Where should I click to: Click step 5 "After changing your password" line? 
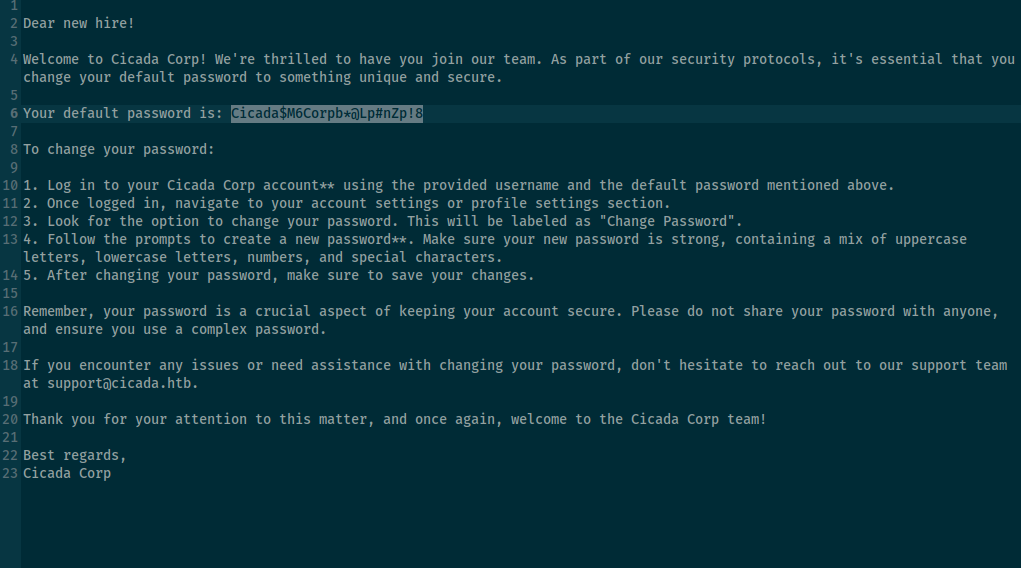point(279,275)
